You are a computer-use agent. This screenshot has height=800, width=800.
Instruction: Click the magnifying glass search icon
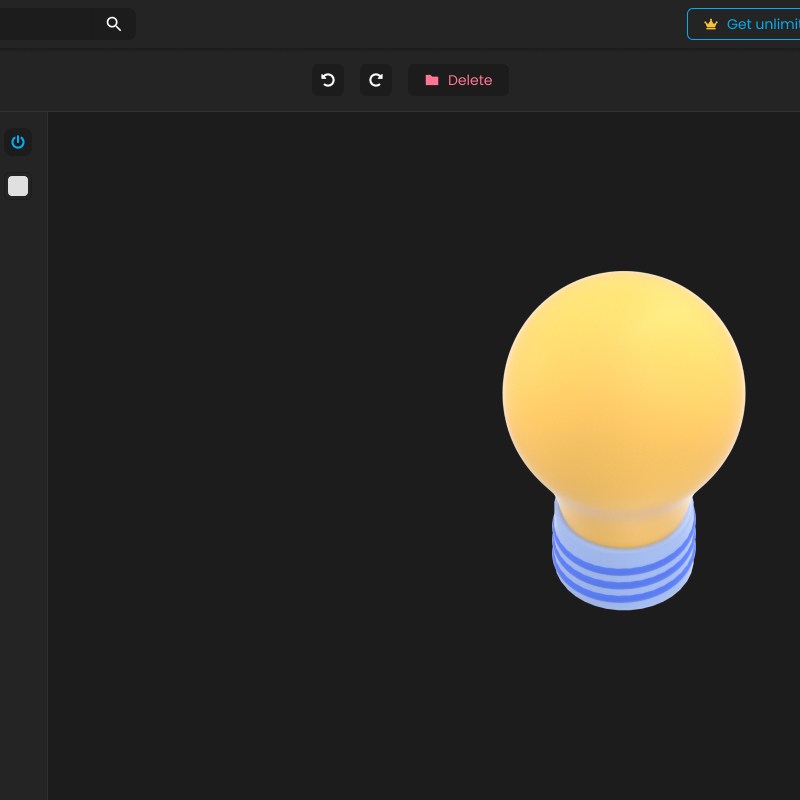(x=114, y=24)
